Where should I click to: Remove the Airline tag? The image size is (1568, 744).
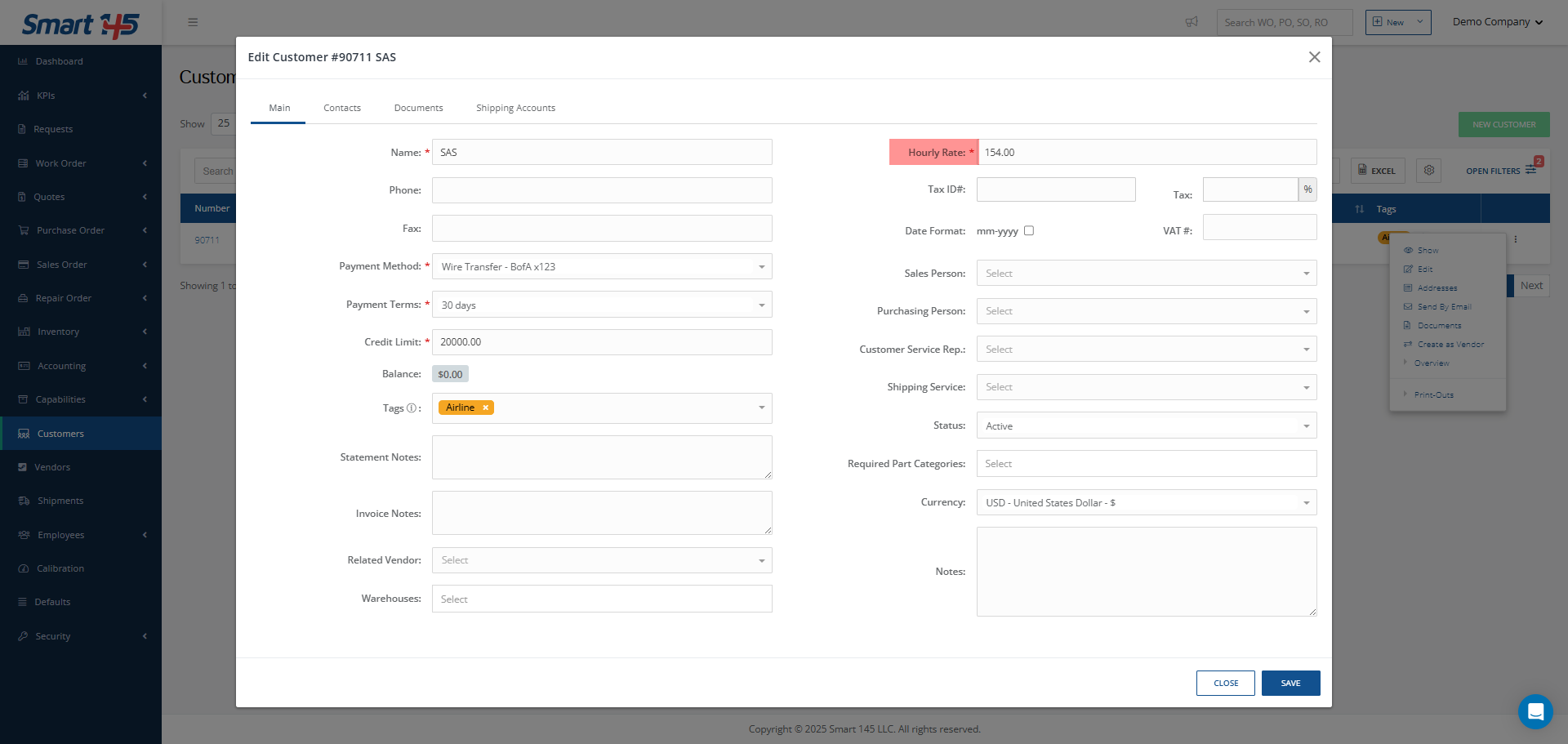pos(485,408)
